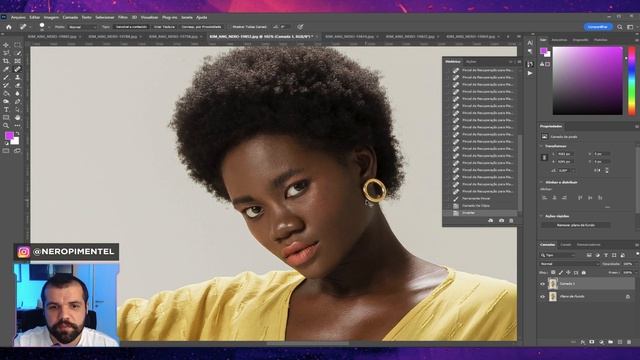Select Criar Textura type button
The image size is (640, 360).
pos(164,27)
